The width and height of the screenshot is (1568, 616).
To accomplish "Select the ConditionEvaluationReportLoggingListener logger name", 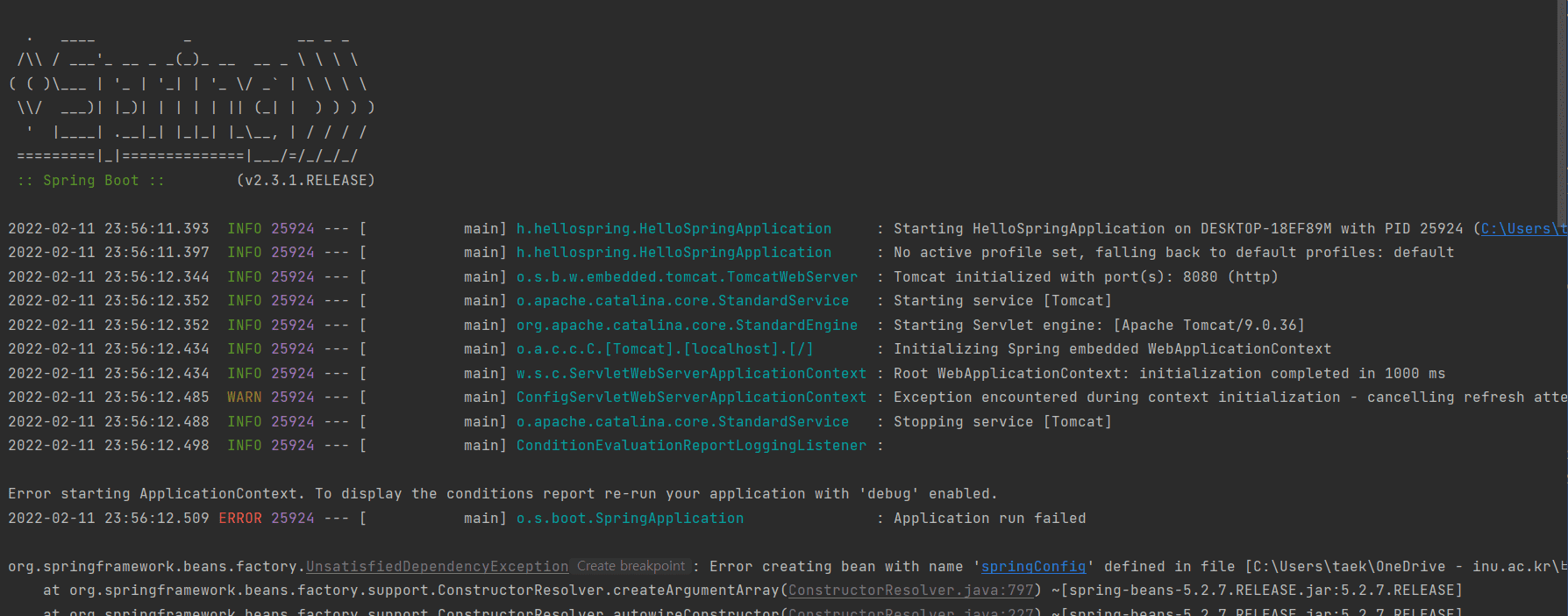I will pyautogui.click(x=691, y=446).
